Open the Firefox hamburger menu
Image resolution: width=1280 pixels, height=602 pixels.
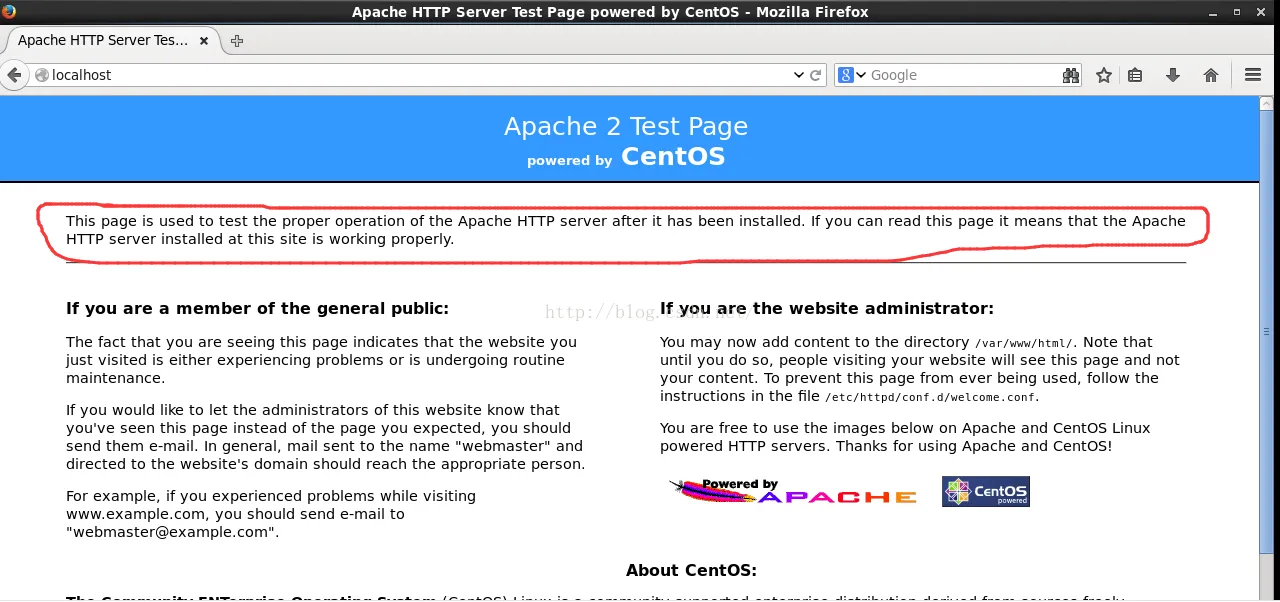click(1252, 75)
